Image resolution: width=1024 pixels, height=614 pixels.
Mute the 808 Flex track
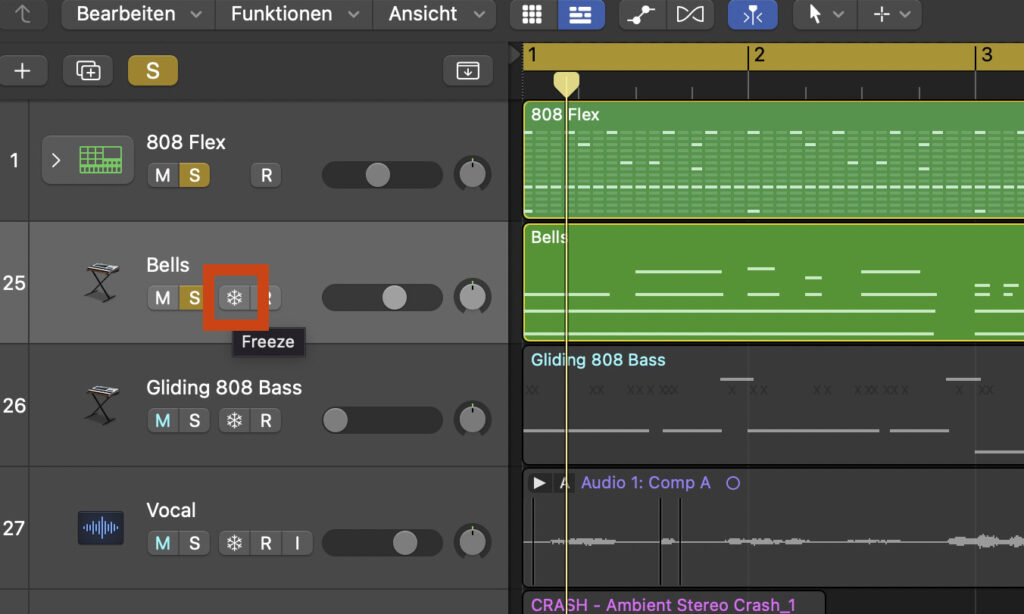[x=163, y=175]
